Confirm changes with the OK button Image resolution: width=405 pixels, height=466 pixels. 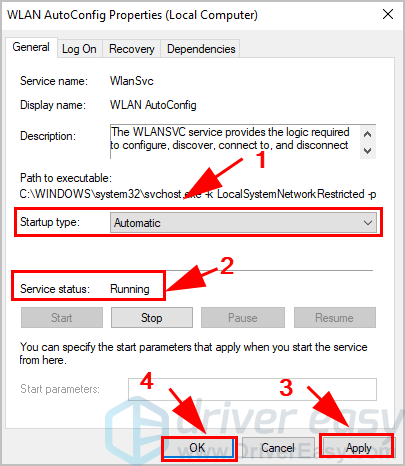(x=197, y=448)
